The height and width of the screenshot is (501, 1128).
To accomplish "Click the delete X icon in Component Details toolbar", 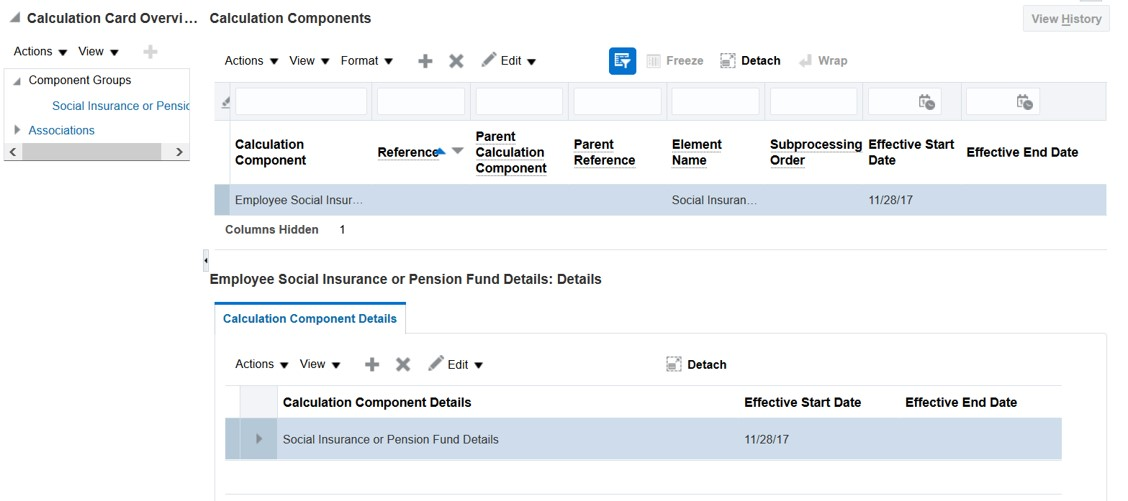I will 403,365.
